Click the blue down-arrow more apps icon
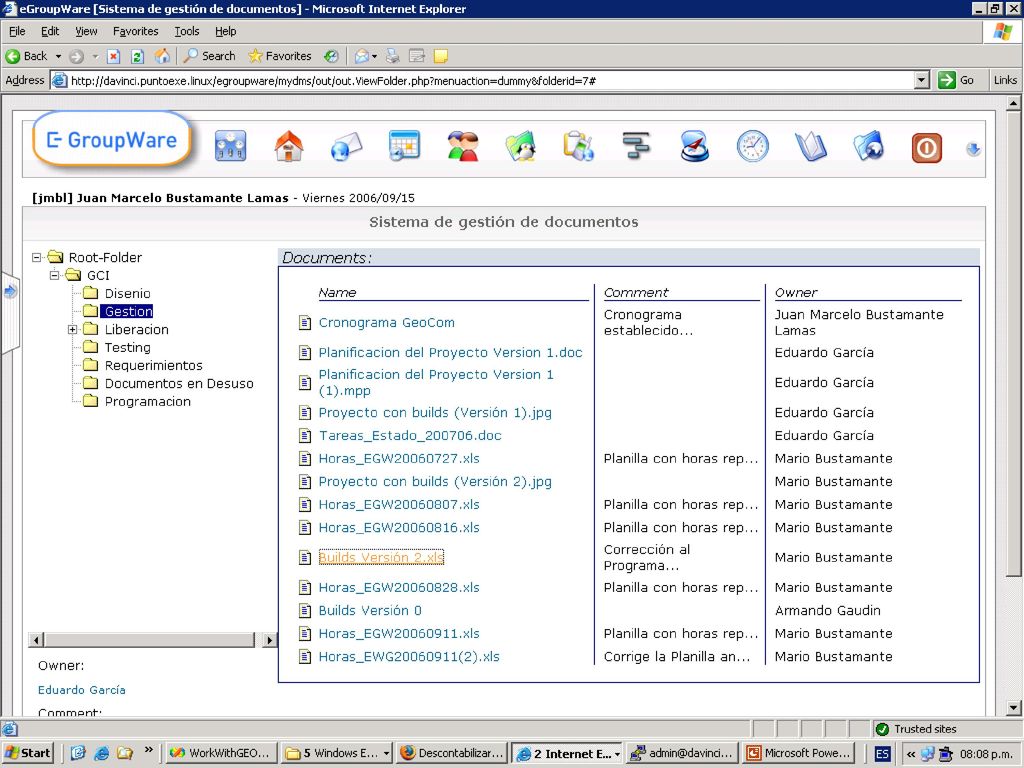The width and height of the screenshot is (1024, 768). click(973, 150)
